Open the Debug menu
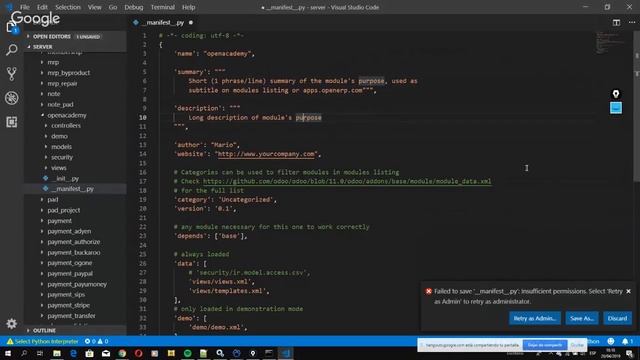Viewport: 640px width, 360px height. point(133,7)
